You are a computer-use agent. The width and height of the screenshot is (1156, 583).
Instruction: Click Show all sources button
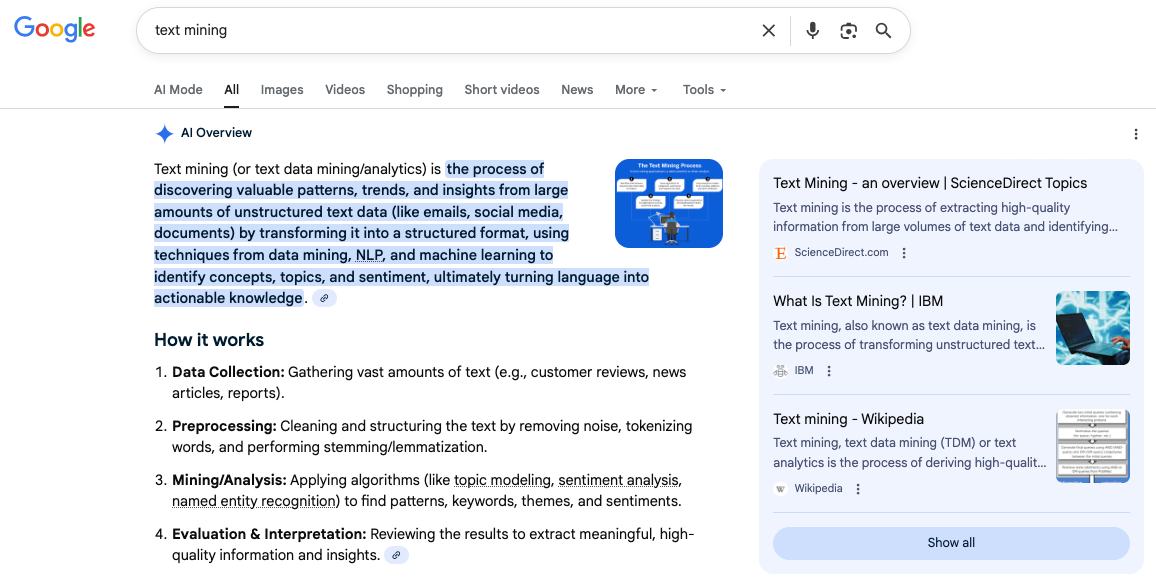point(951,543)
